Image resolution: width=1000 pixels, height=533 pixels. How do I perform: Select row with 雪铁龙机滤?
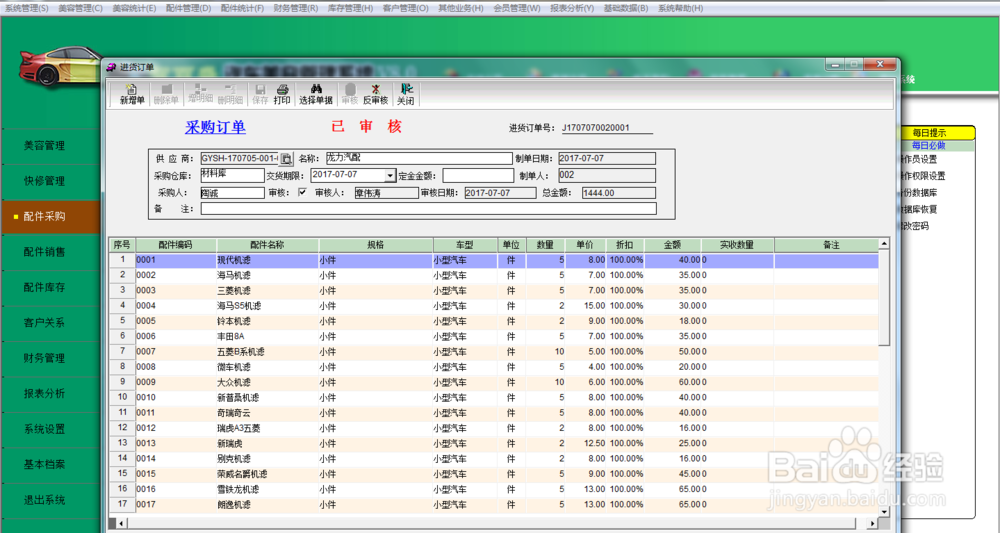[494, 490]
